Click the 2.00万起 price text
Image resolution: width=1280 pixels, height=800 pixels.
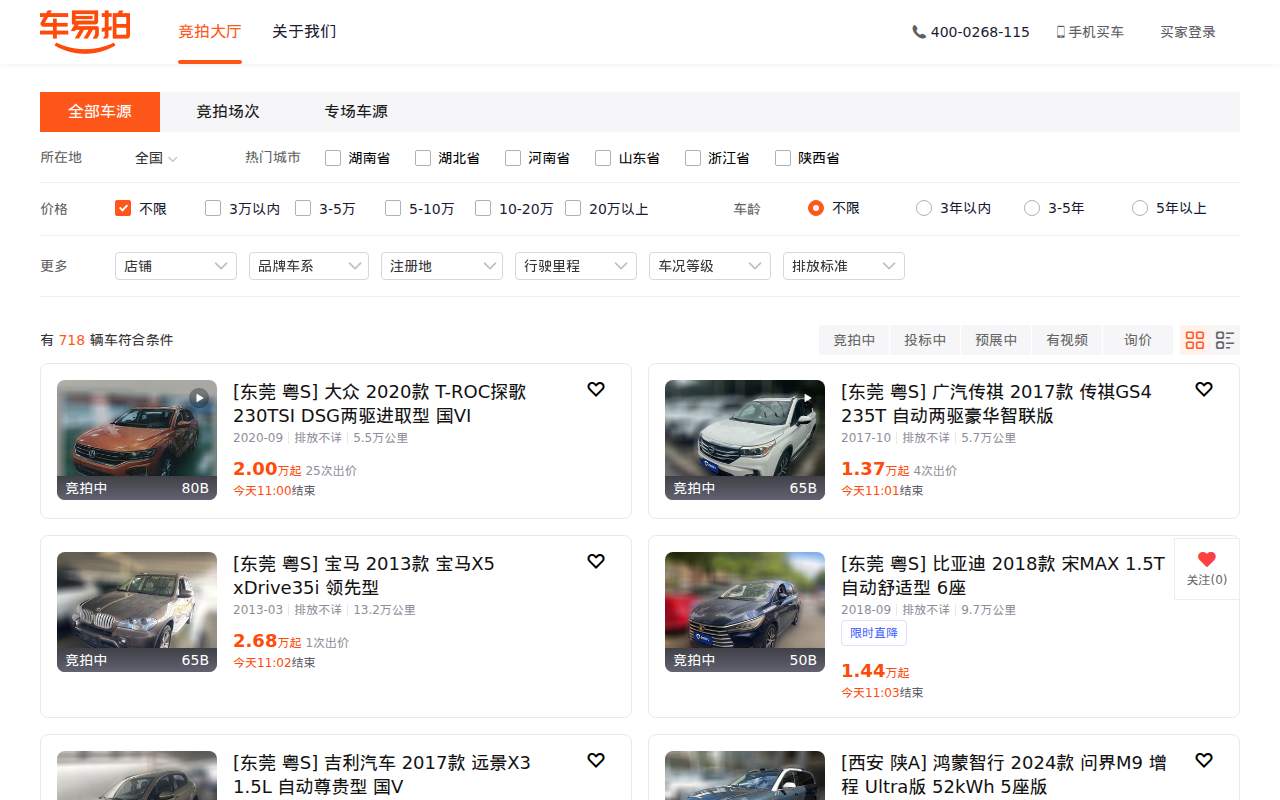(267, 469)
